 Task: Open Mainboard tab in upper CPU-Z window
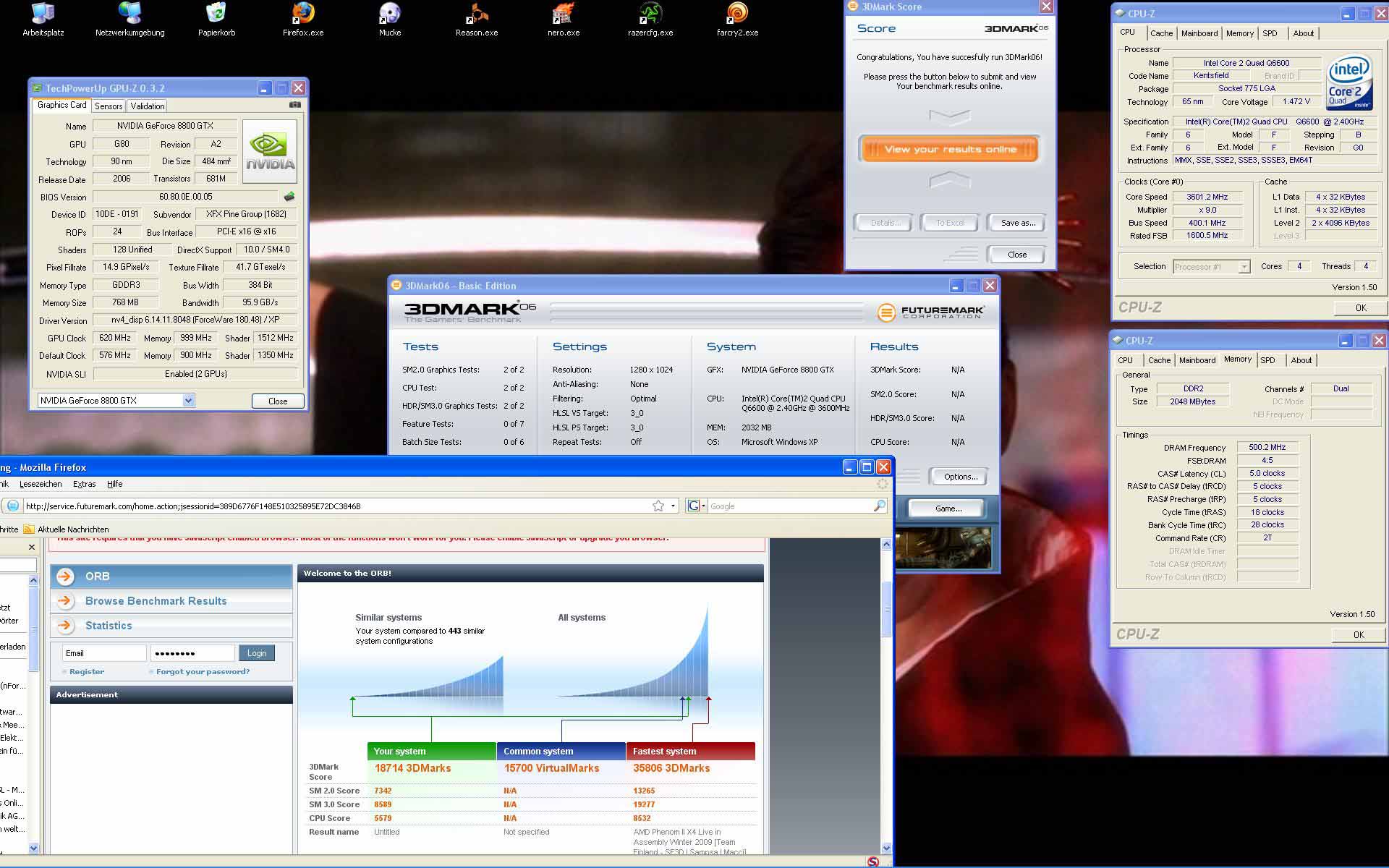pyautogui.click(x=1199, y=33)
